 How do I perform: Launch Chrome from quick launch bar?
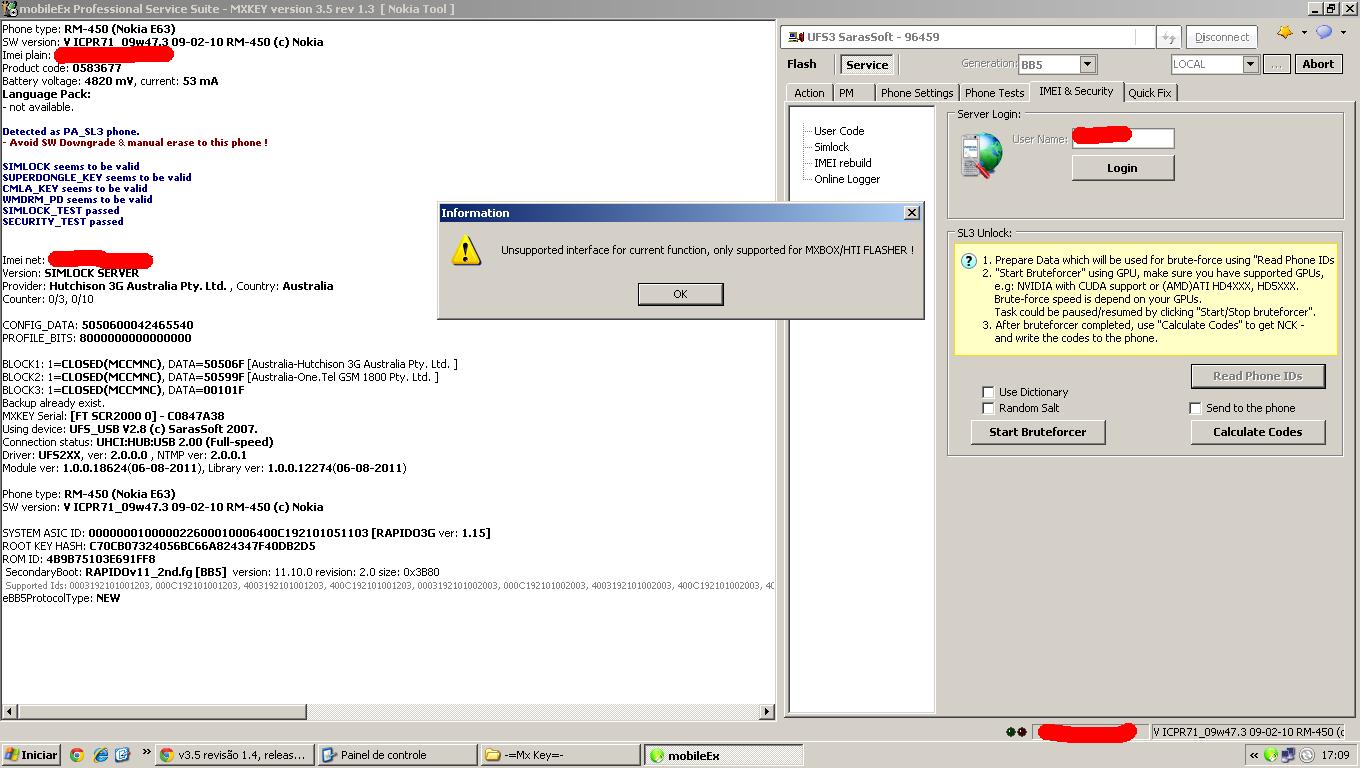tap(77, 755)
